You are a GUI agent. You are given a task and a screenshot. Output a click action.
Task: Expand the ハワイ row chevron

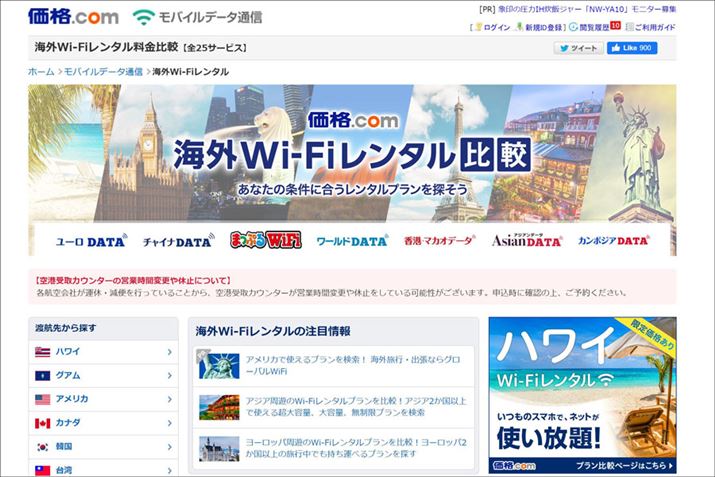coord(170,352)
